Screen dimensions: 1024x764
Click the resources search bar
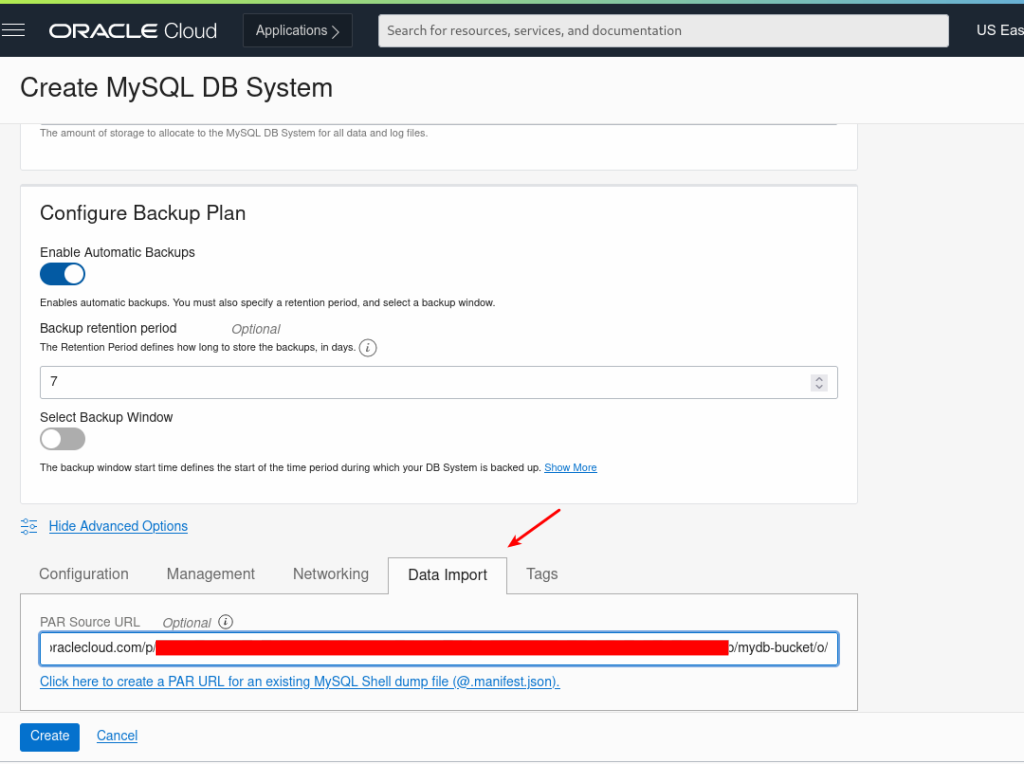[x=663, y=30]
